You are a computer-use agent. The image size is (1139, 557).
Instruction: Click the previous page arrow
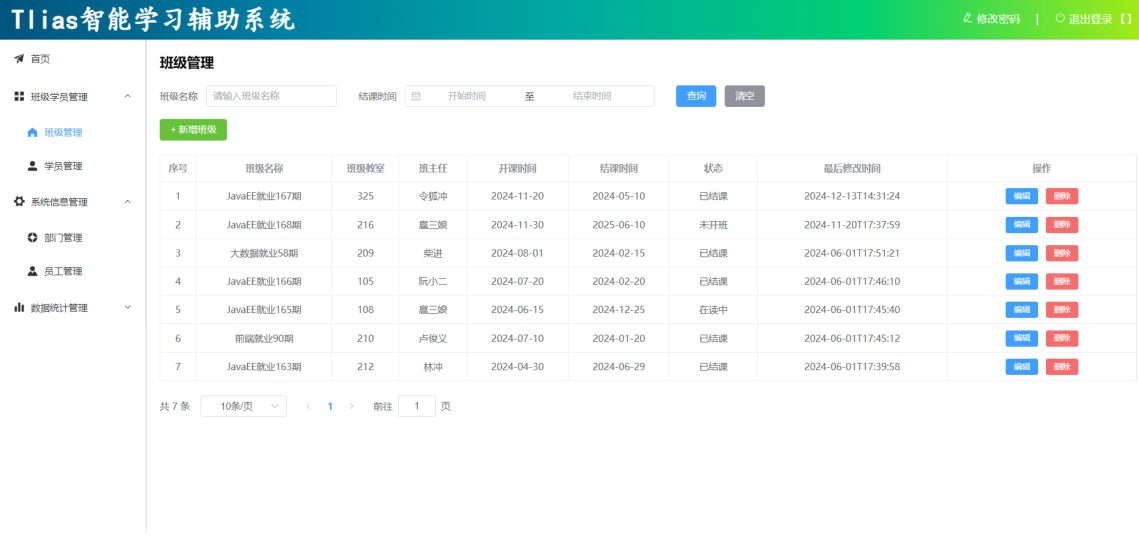[308, 406]
